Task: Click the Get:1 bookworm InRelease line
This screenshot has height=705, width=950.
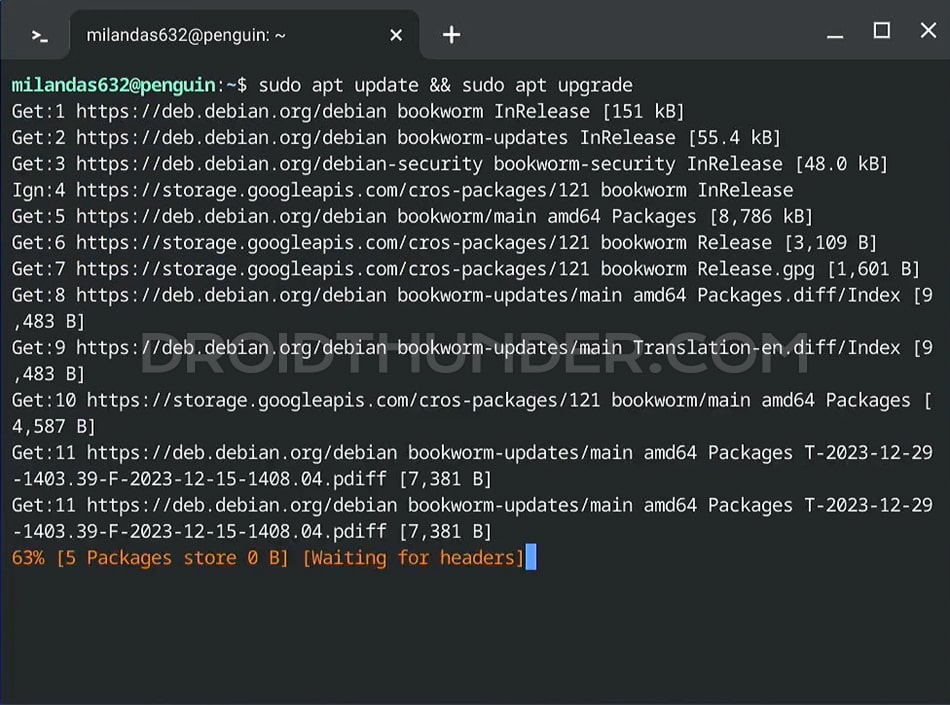Action: (348, 111)
